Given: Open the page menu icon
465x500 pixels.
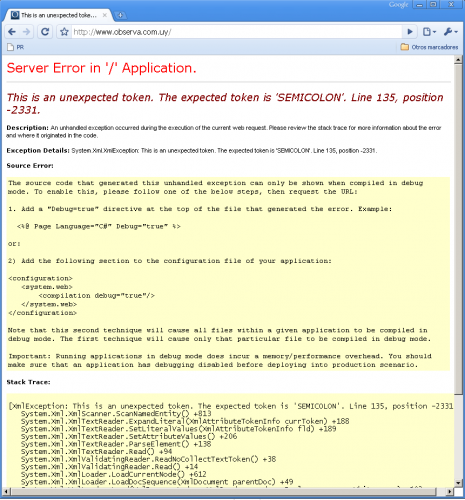Looking at the screenshot, I should pos(429,32).
